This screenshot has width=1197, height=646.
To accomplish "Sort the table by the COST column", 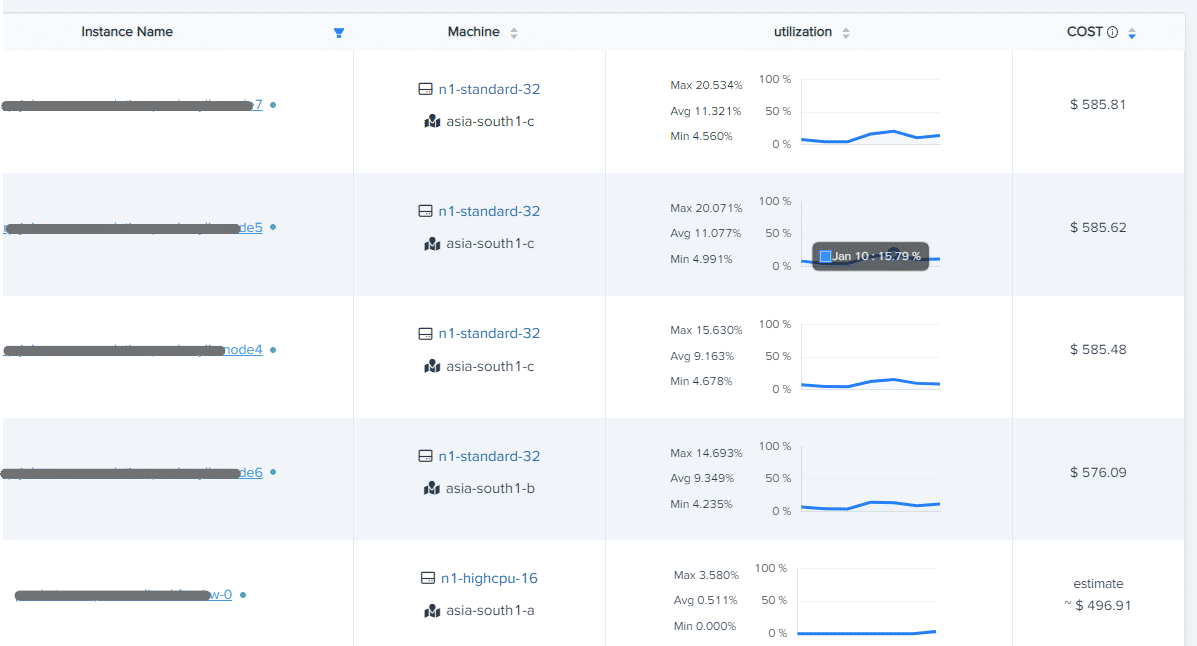I will [x=1132, y=31].
